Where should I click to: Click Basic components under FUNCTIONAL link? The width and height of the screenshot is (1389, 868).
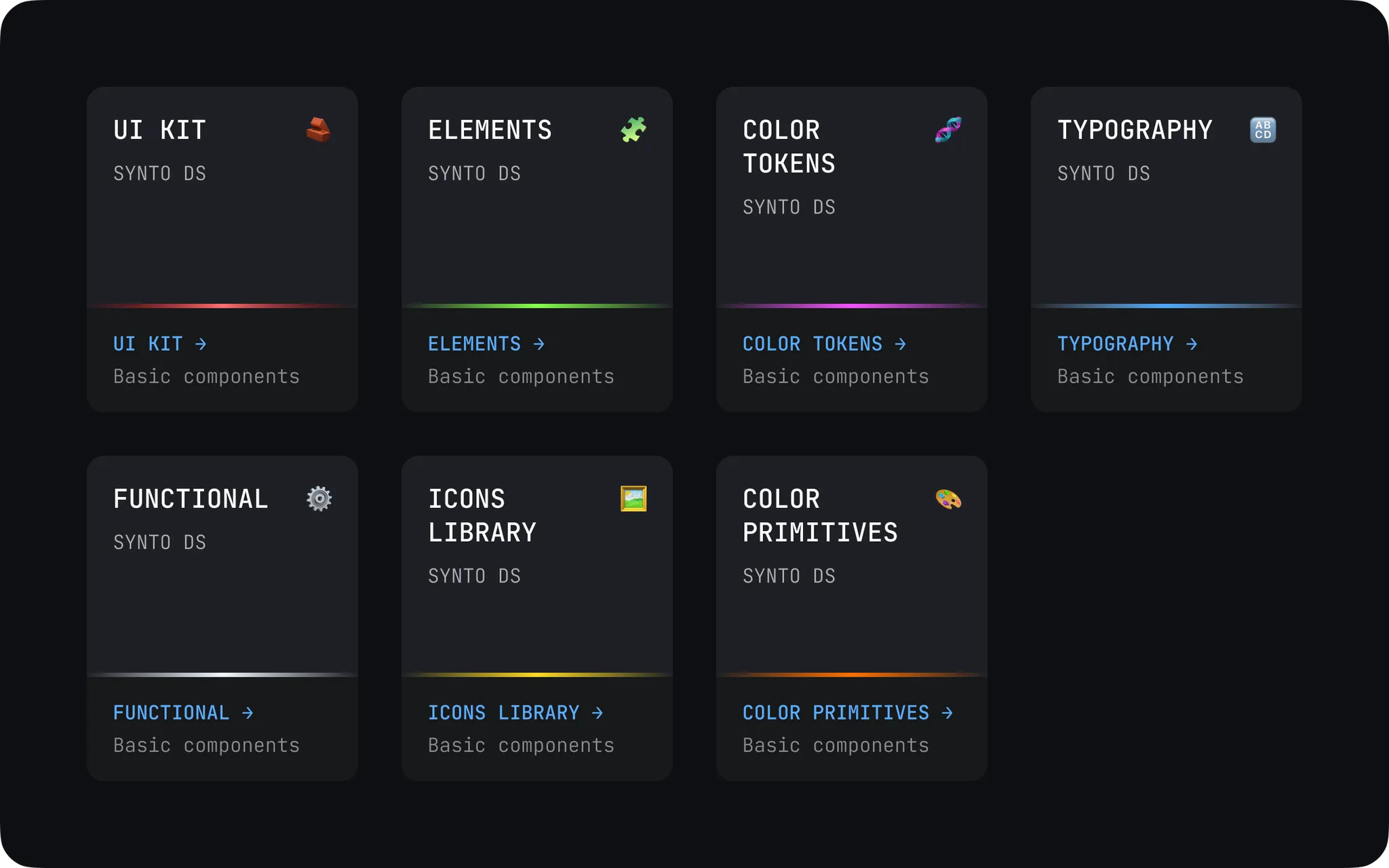207,746
